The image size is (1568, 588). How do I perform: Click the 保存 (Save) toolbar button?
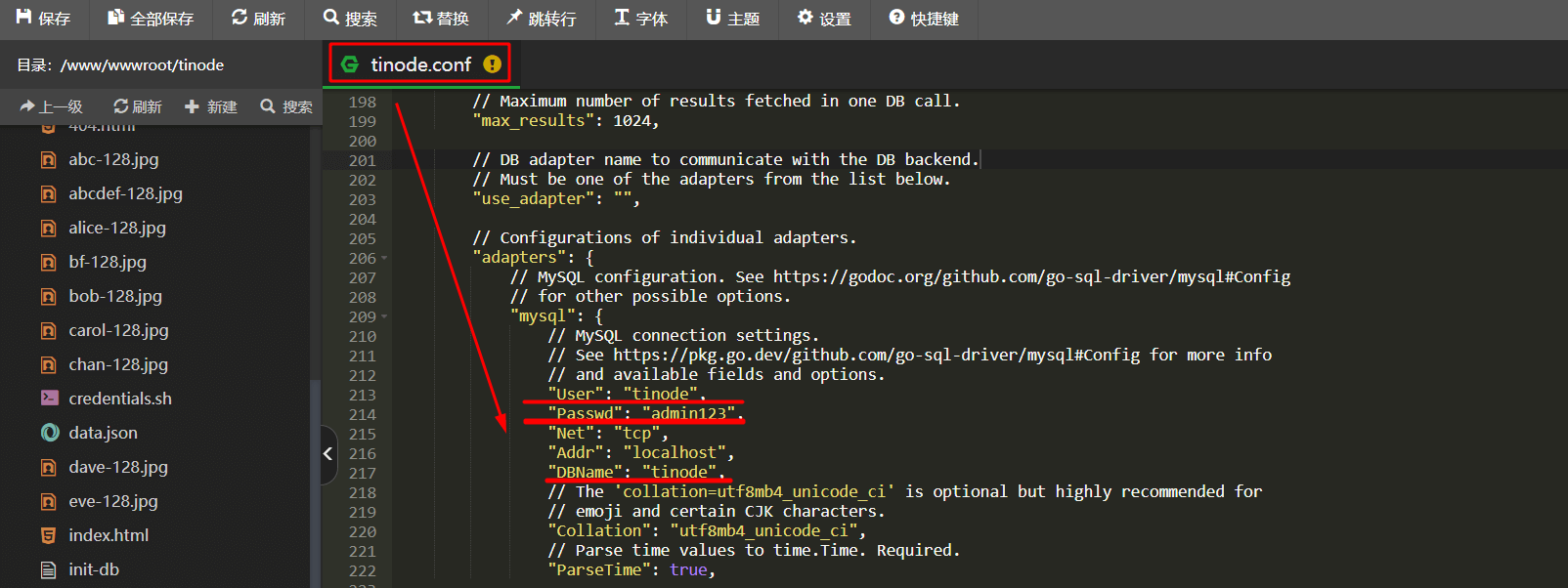[x=43, y=19]
